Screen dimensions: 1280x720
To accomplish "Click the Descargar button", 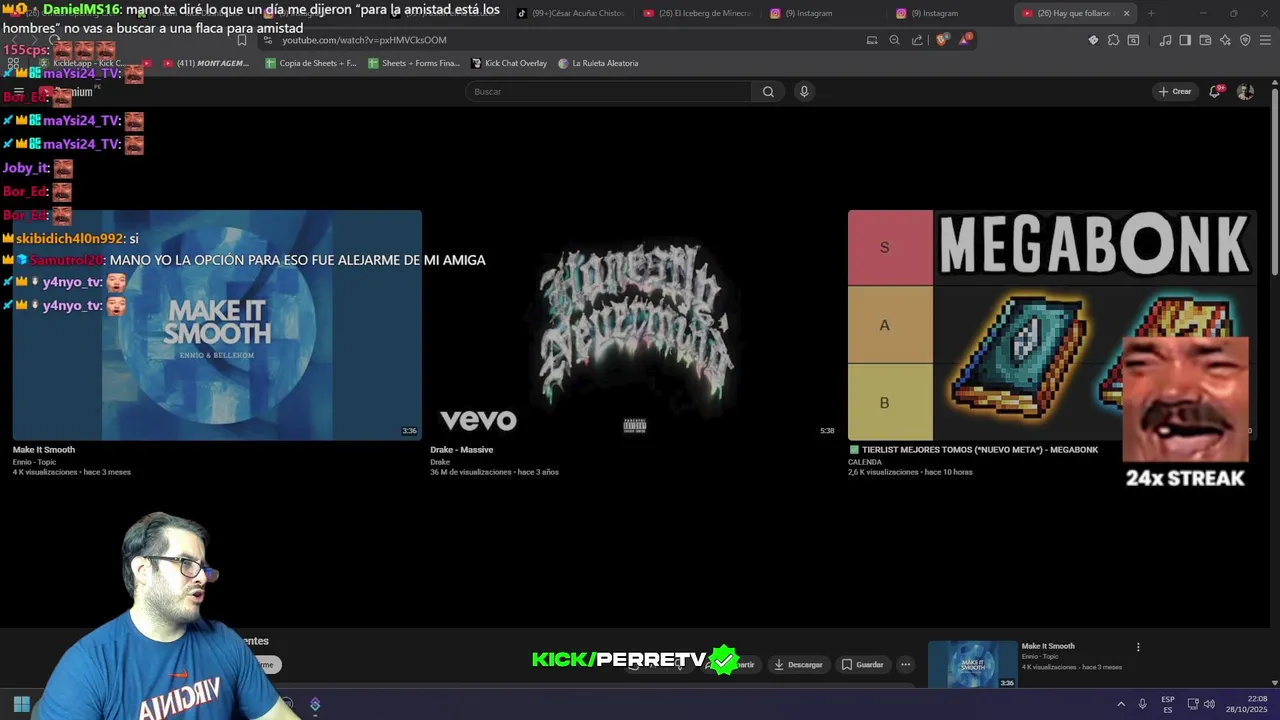I will (799, 664).
